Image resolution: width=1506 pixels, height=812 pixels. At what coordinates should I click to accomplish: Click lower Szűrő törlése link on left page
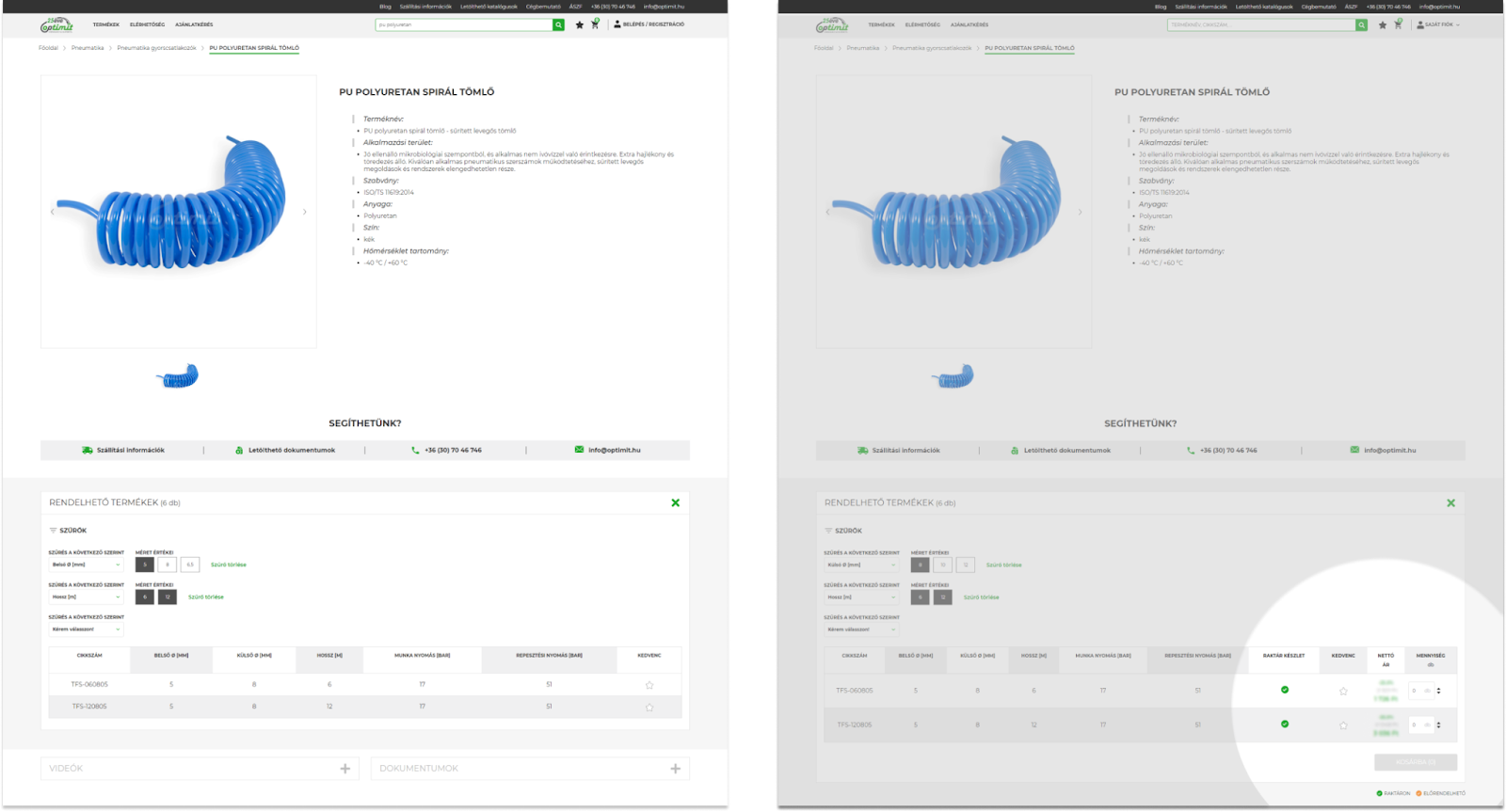click(206, 597)
